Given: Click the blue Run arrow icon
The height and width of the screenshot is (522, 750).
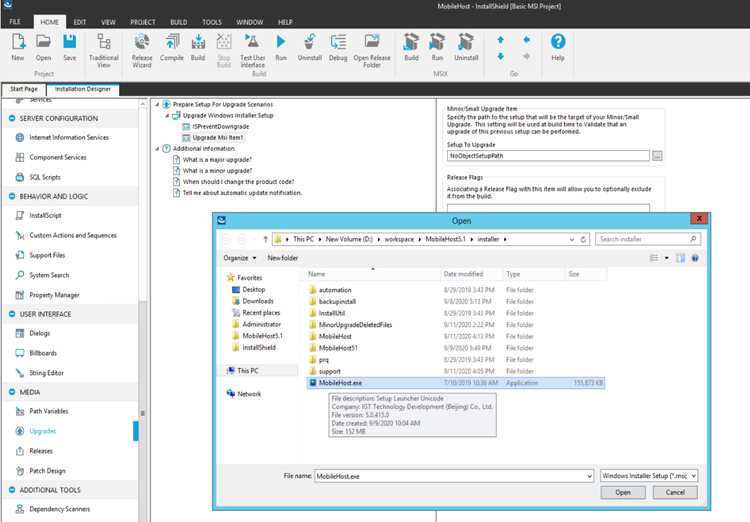Looking at the screenshot, I should (x=281, y=42).
